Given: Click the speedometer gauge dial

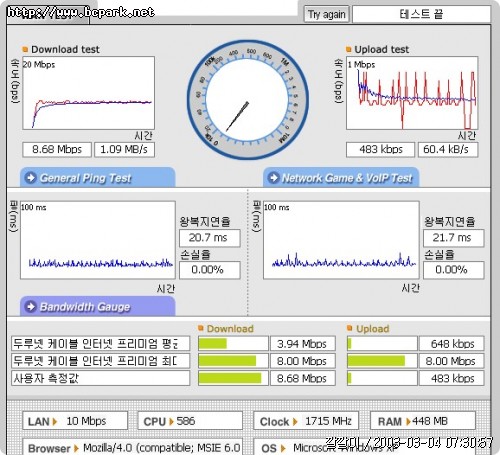Looking at the screenshot, I should coord(248,100).
